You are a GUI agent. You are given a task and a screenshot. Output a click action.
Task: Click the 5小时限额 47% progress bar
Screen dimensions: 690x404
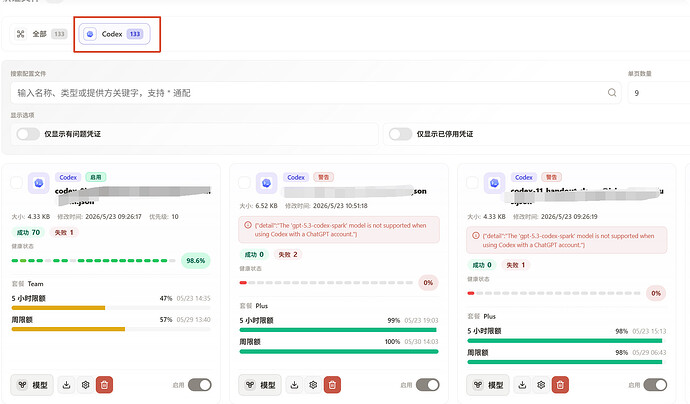click(x=111, y=308)
